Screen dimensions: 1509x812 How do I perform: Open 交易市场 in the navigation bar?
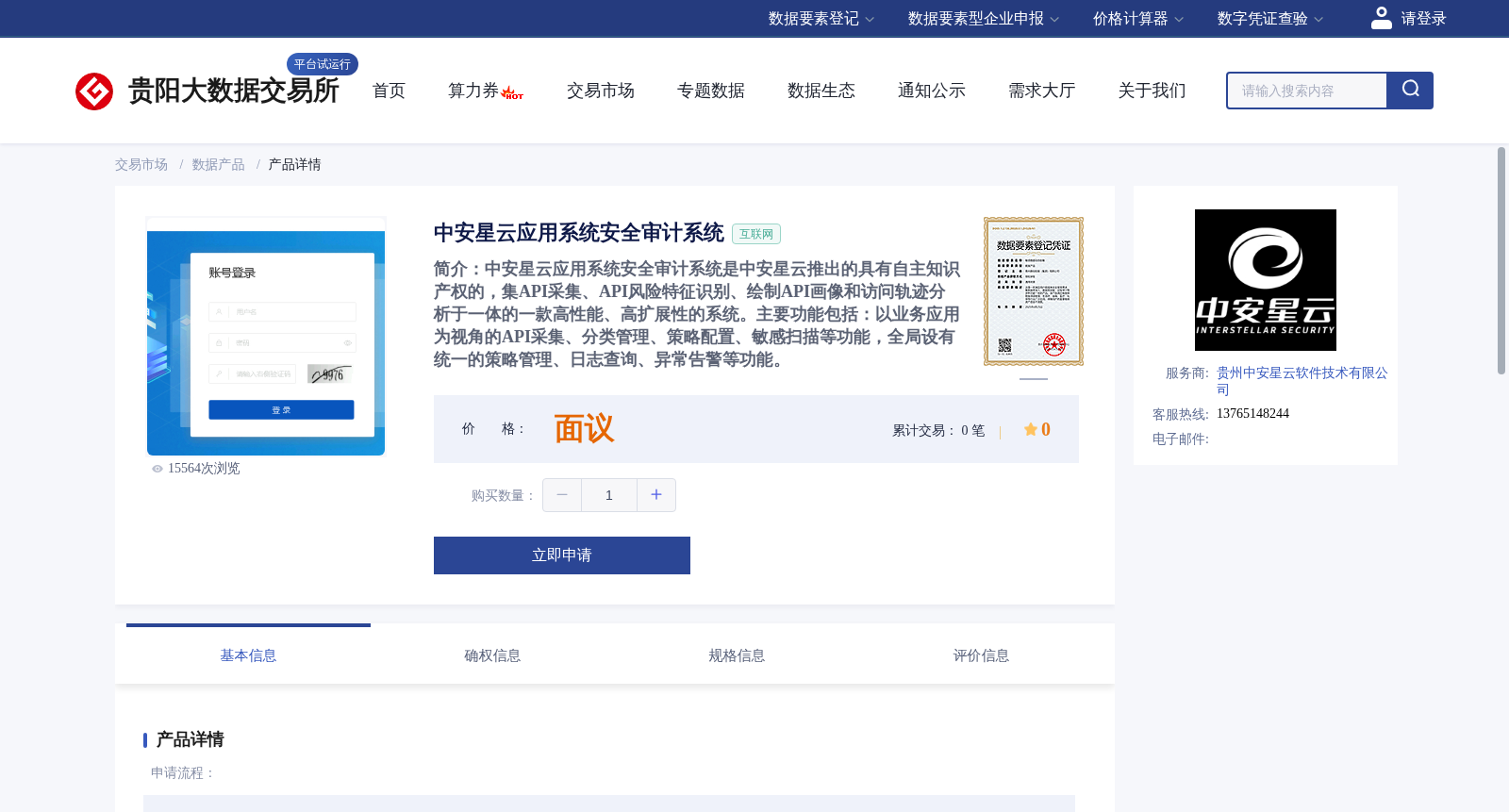[x=601, y=91]
